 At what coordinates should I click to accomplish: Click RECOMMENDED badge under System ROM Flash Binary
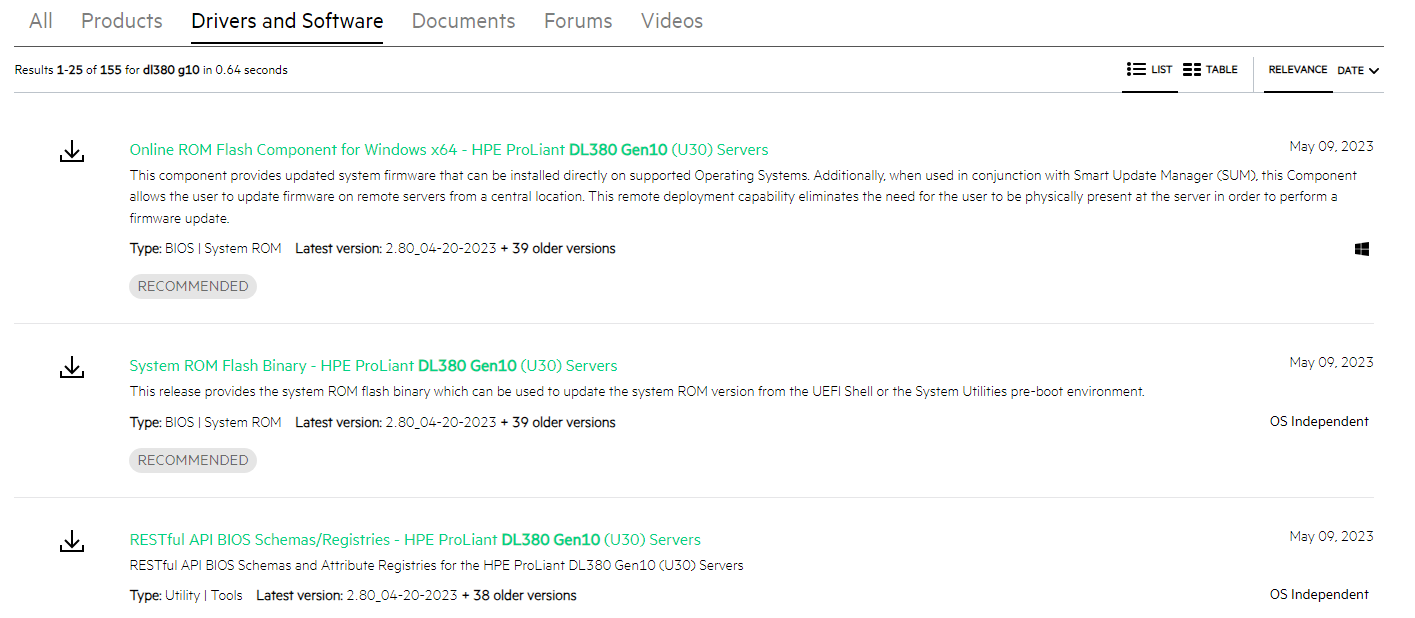[x=193, y=460]
